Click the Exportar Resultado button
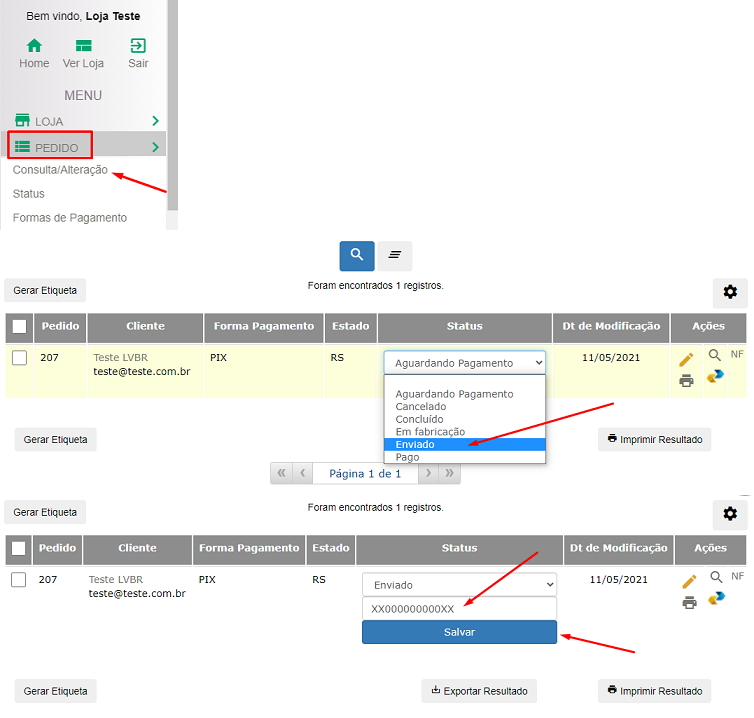Viewport: 754px width, 718px height. point(479,690)
